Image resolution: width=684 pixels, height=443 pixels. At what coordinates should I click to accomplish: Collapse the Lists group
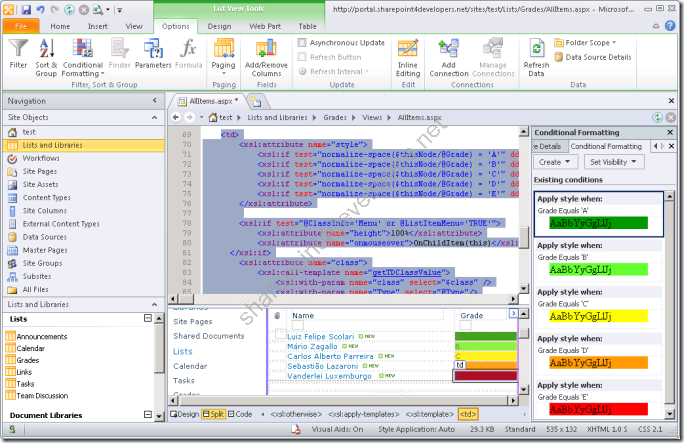click(x=148, y=318)
